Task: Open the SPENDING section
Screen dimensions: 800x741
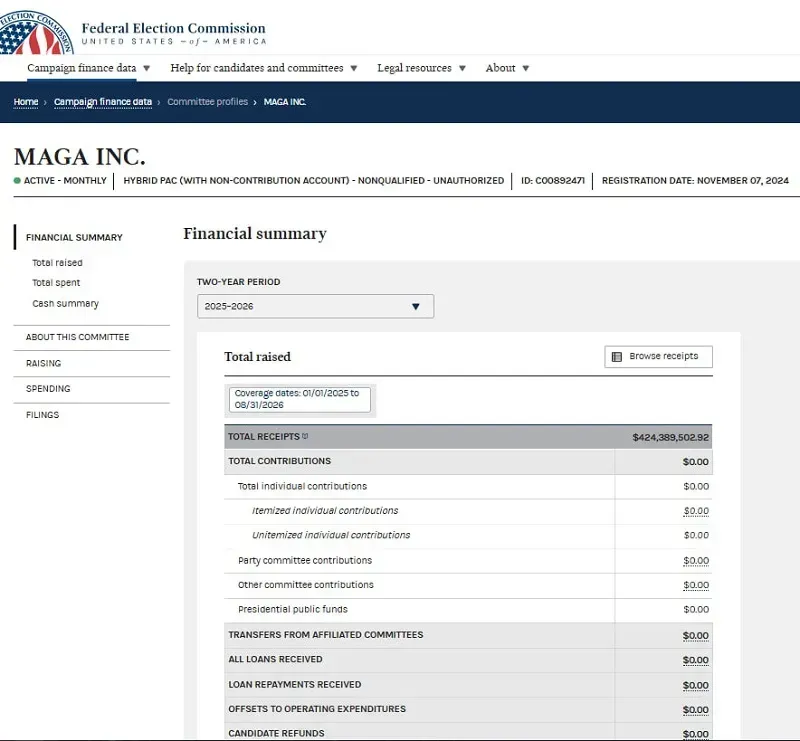Action: coord(48,388)
